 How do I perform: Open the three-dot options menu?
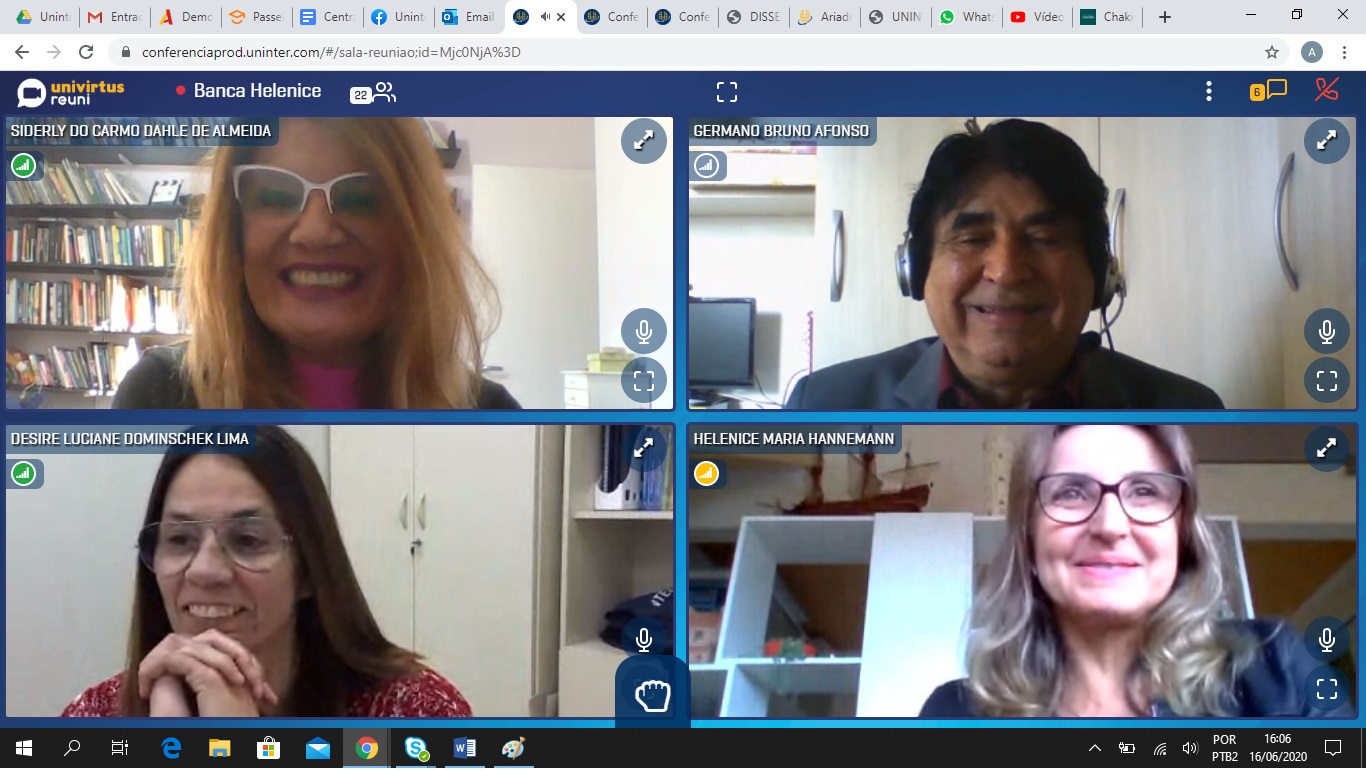click(x=1208, y=92)
